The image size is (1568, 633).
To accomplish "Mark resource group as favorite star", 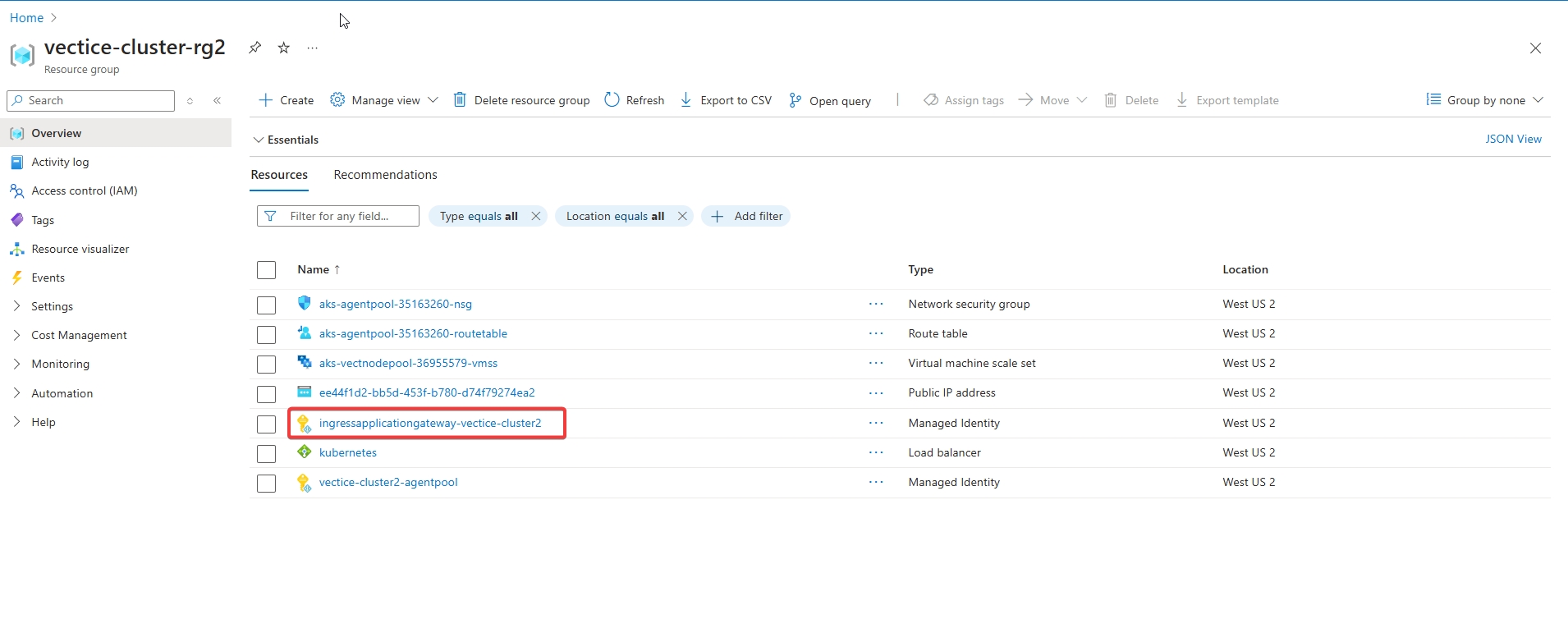I will point(284,48).
